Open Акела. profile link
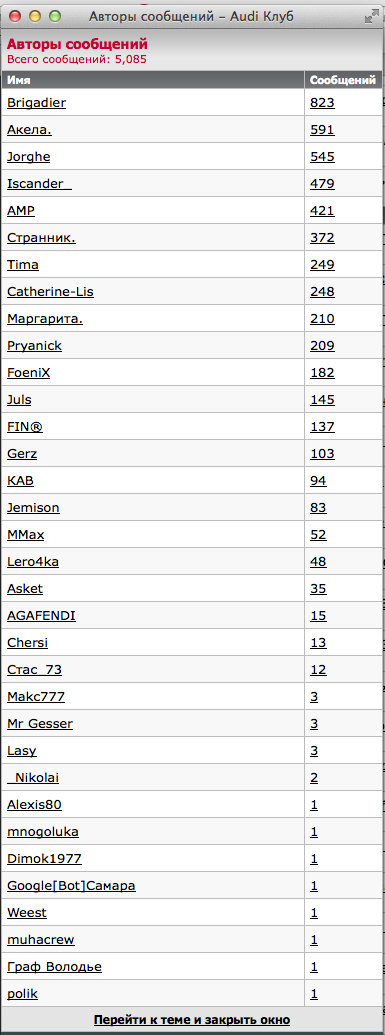 pyautogui.click(x=30, y=129)
